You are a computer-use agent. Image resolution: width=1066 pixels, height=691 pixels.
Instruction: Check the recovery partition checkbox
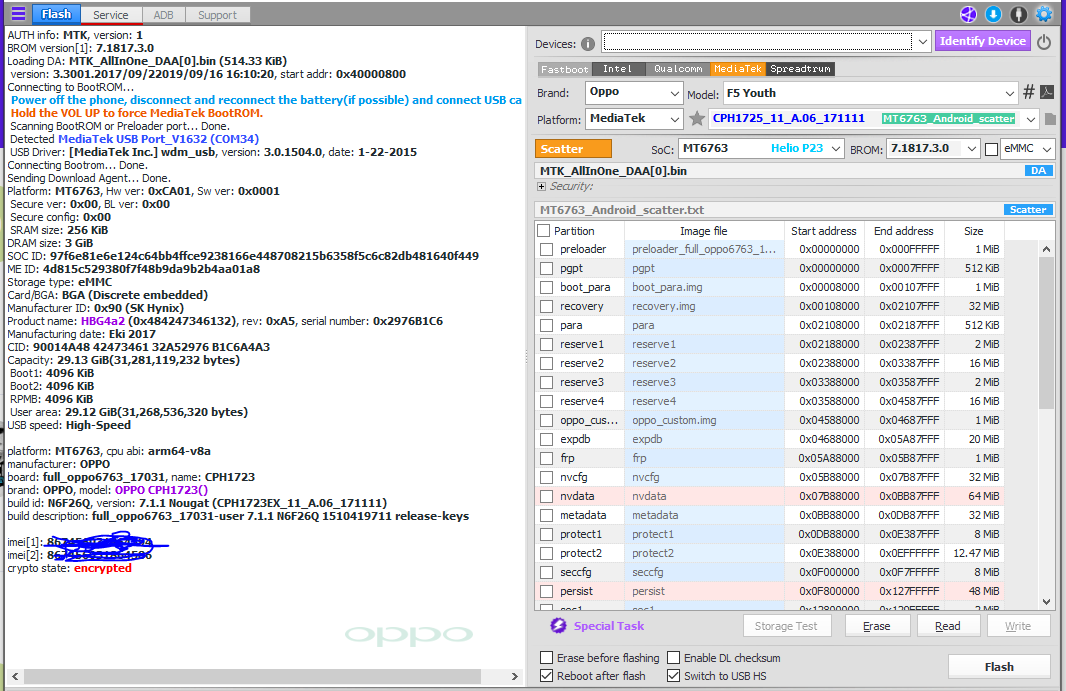(x=547, y=307)
